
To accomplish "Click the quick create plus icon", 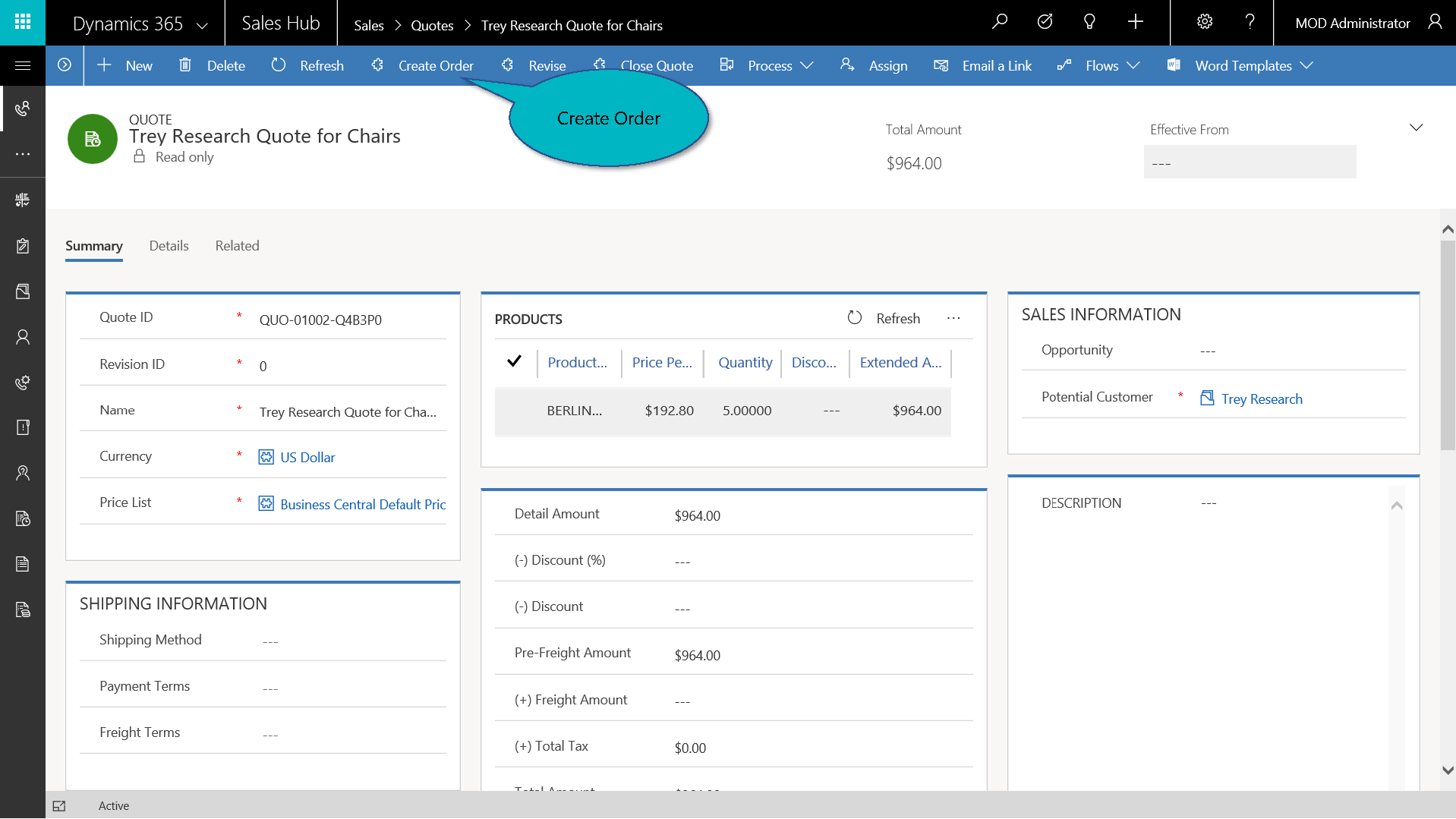I will (1135, 22).
